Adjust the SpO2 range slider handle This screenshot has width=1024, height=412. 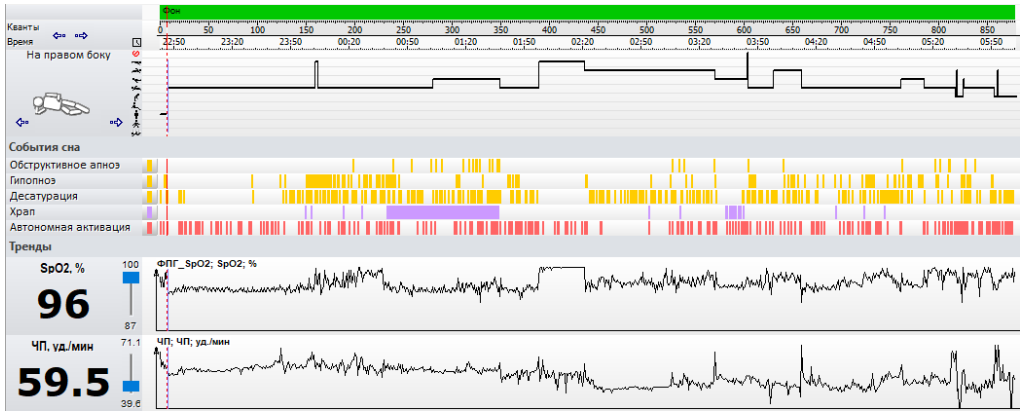pyautogui.click(x=131, y=277)
